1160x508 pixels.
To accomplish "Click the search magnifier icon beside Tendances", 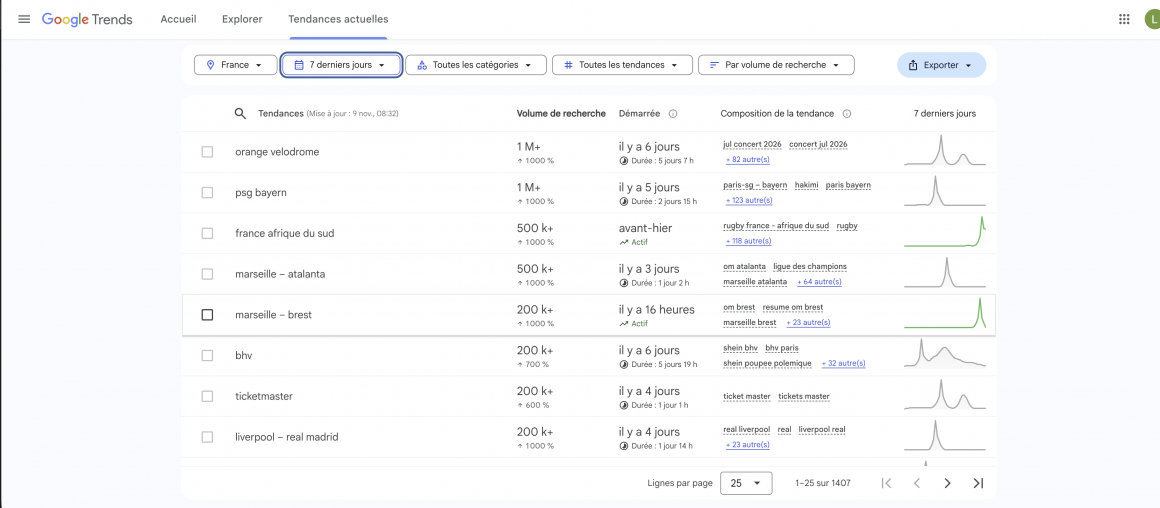I will (x=240, y=114).
